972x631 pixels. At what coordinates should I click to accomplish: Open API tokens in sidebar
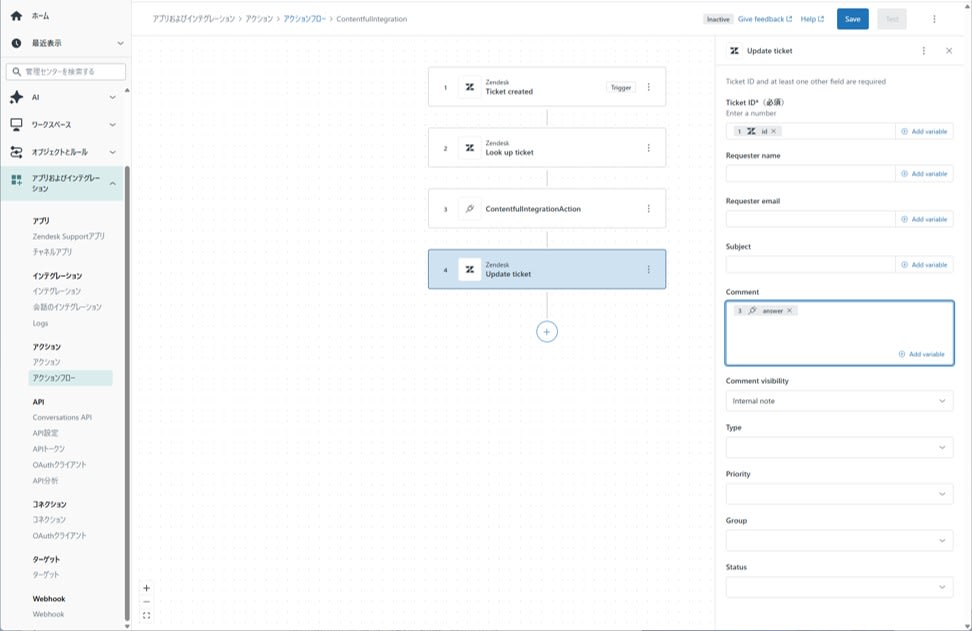point(48,449)
